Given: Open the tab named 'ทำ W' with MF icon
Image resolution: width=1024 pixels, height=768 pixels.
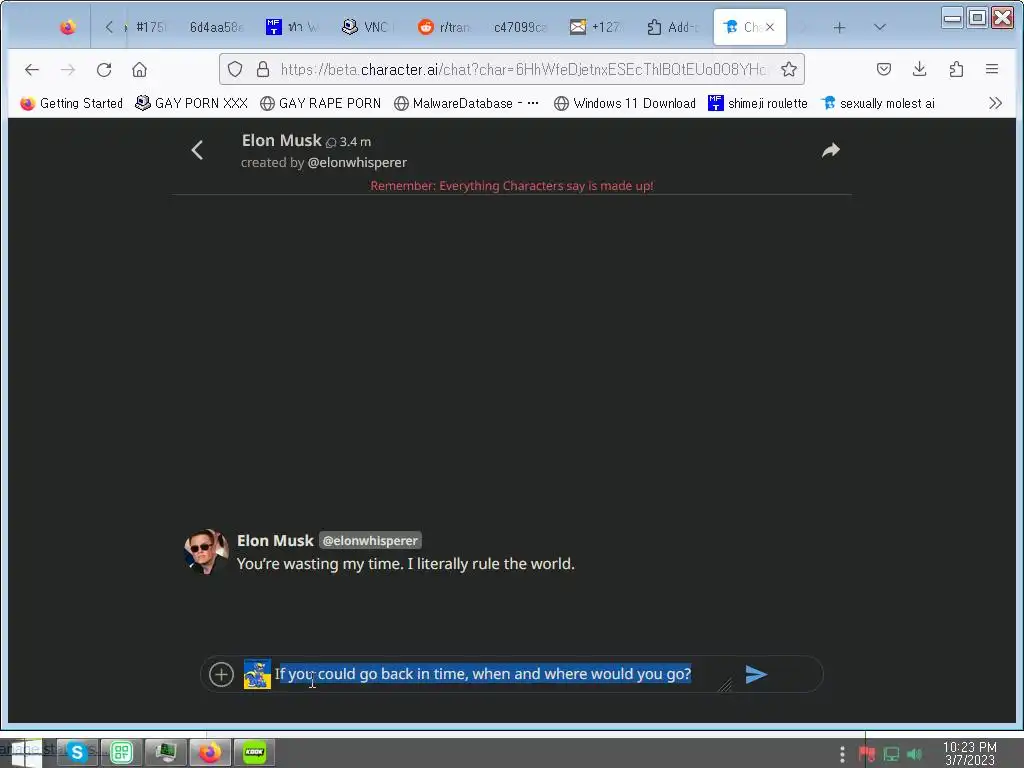Looking at the screenshot, I should [x=293, y=27].
